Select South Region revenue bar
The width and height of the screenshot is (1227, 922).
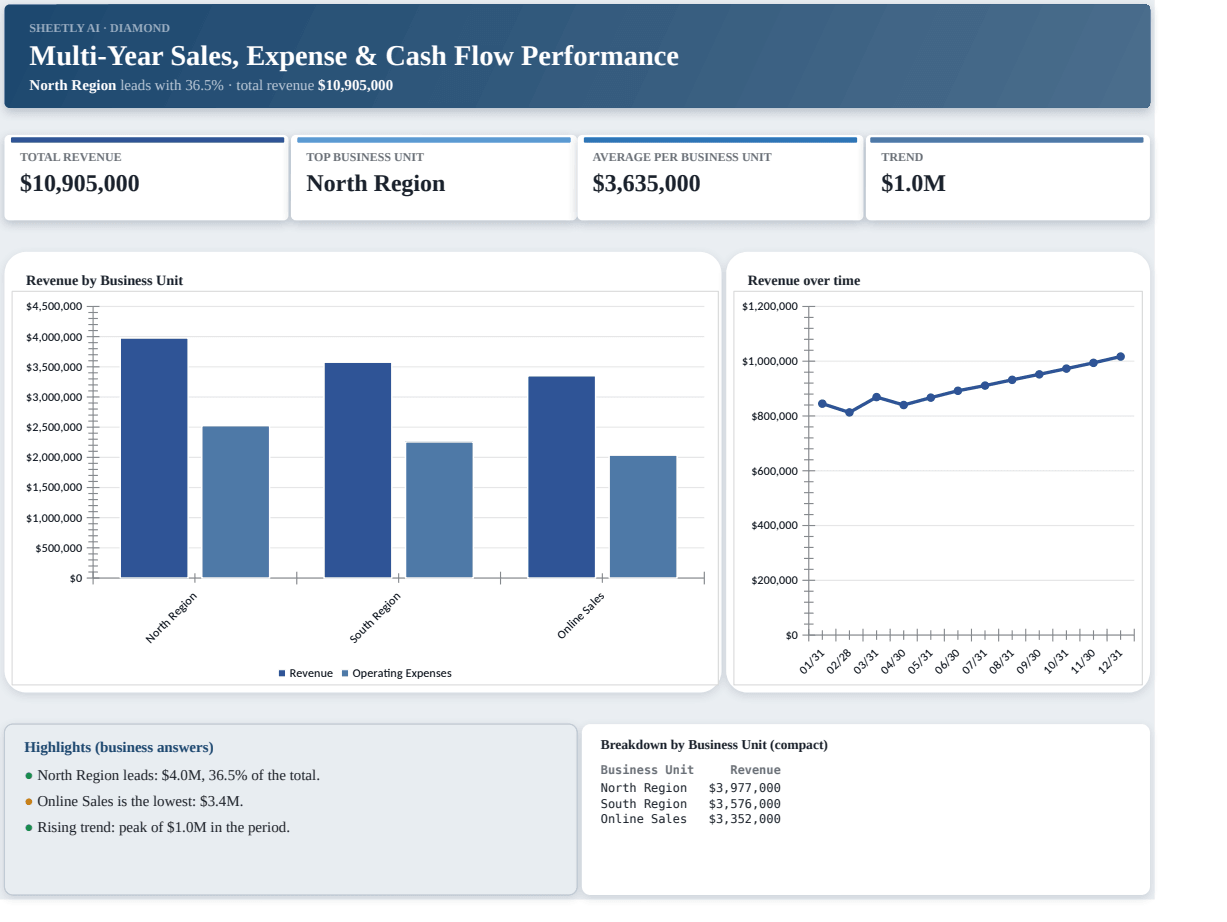point(358,470)
